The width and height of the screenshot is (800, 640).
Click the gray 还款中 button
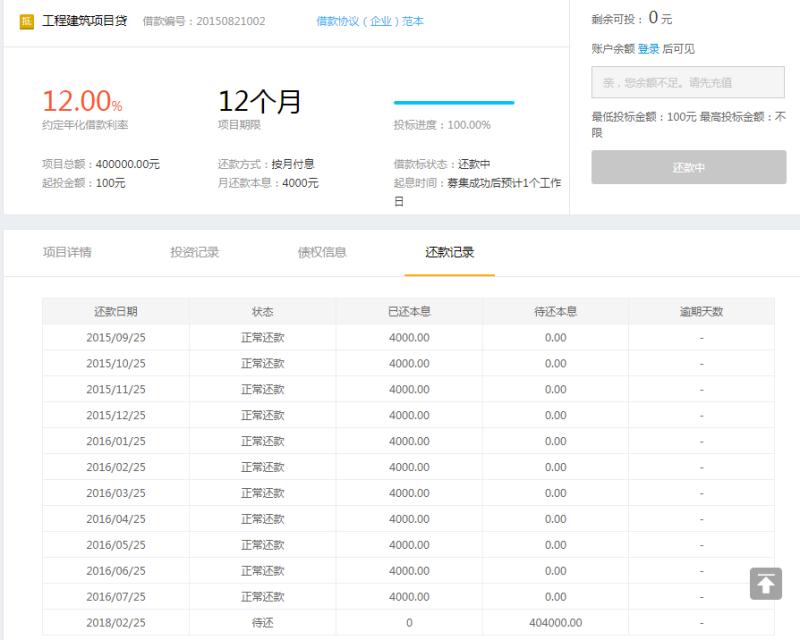point(688,167)
